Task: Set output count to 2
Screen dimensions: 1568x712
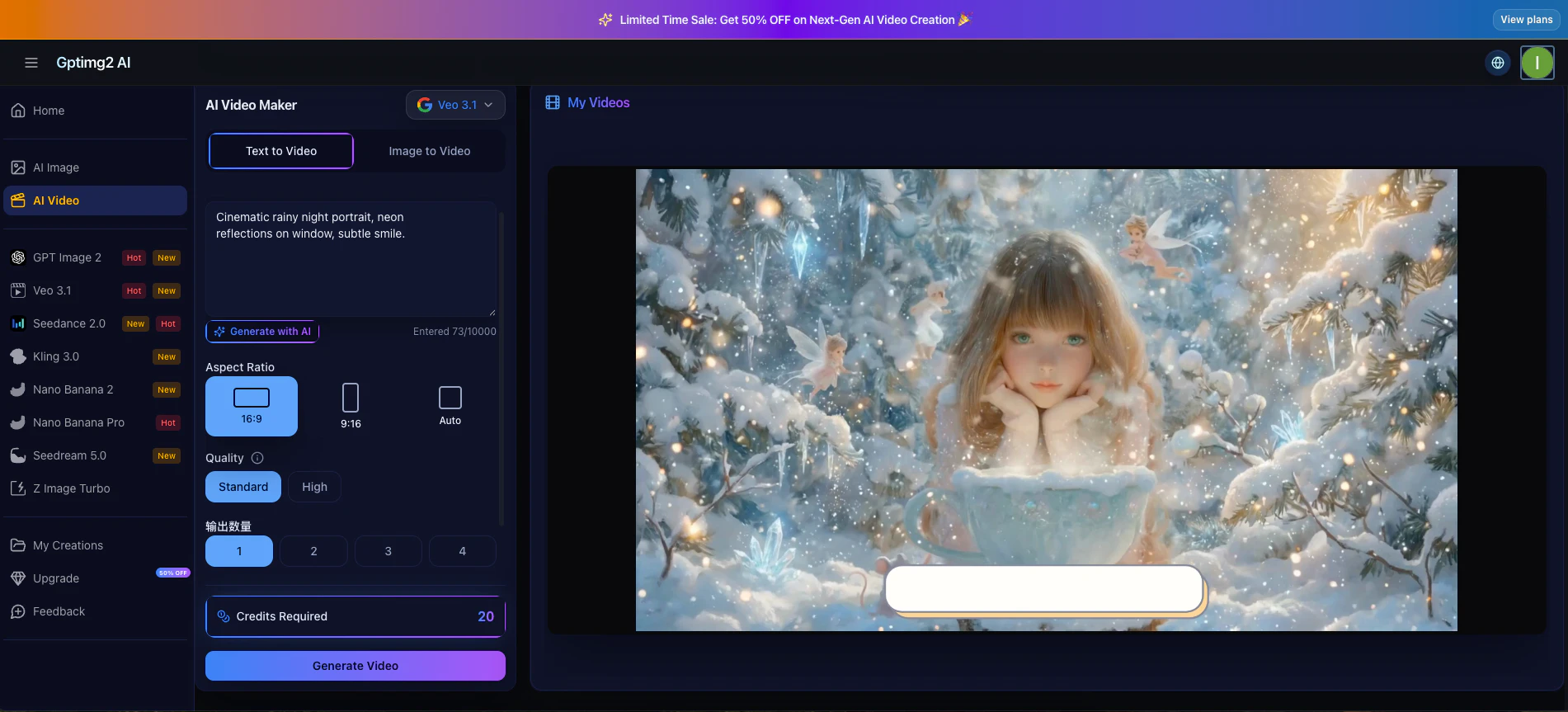Action: pyautogui.click(x=313, y=551)
